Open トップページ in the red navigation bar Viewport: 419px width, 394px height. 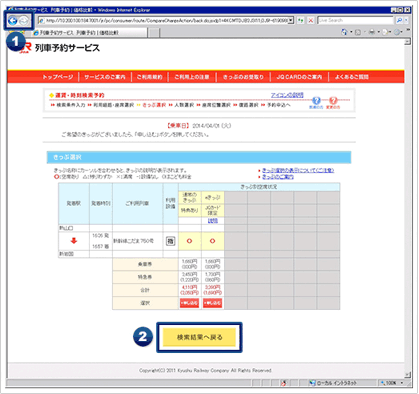tap(57, 77)
